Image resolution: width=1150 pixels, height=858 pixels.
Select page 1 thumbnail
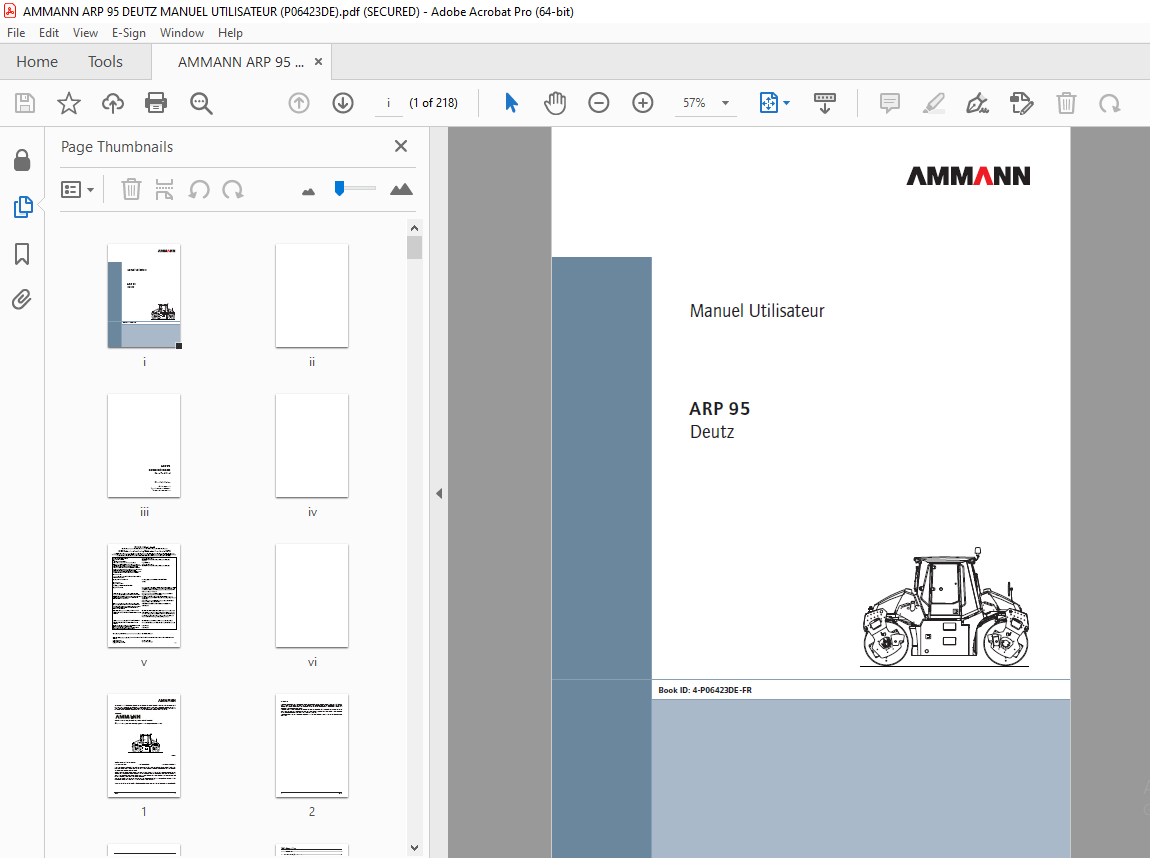point(144,746)
